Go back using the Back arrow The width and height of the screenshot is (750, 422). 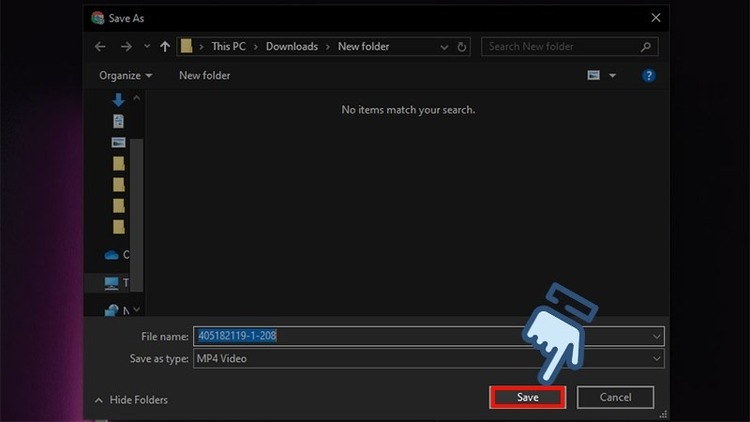pos(100,46)
